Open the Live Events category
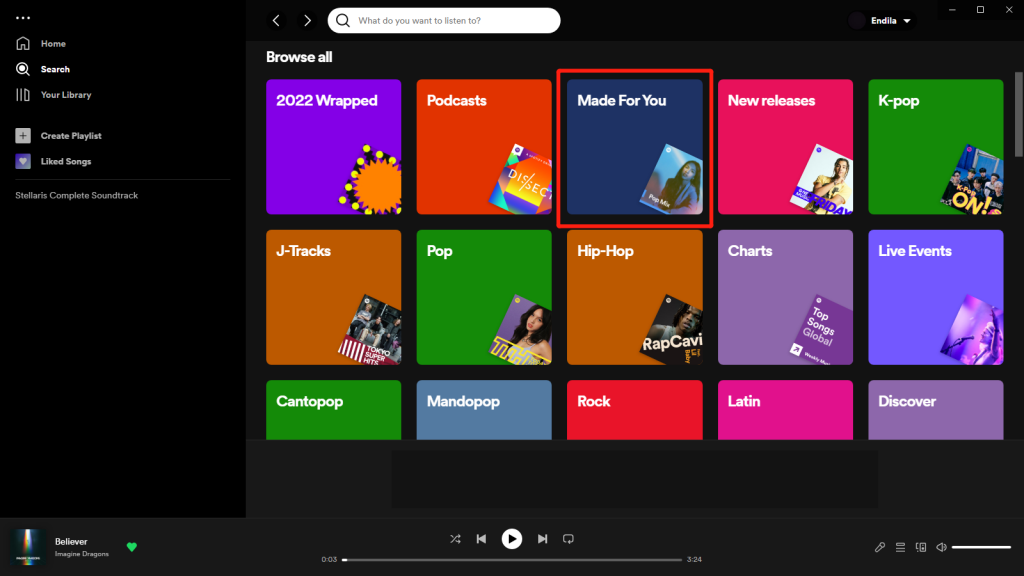This screenshot has width=1024, height=576. [936, 297]
